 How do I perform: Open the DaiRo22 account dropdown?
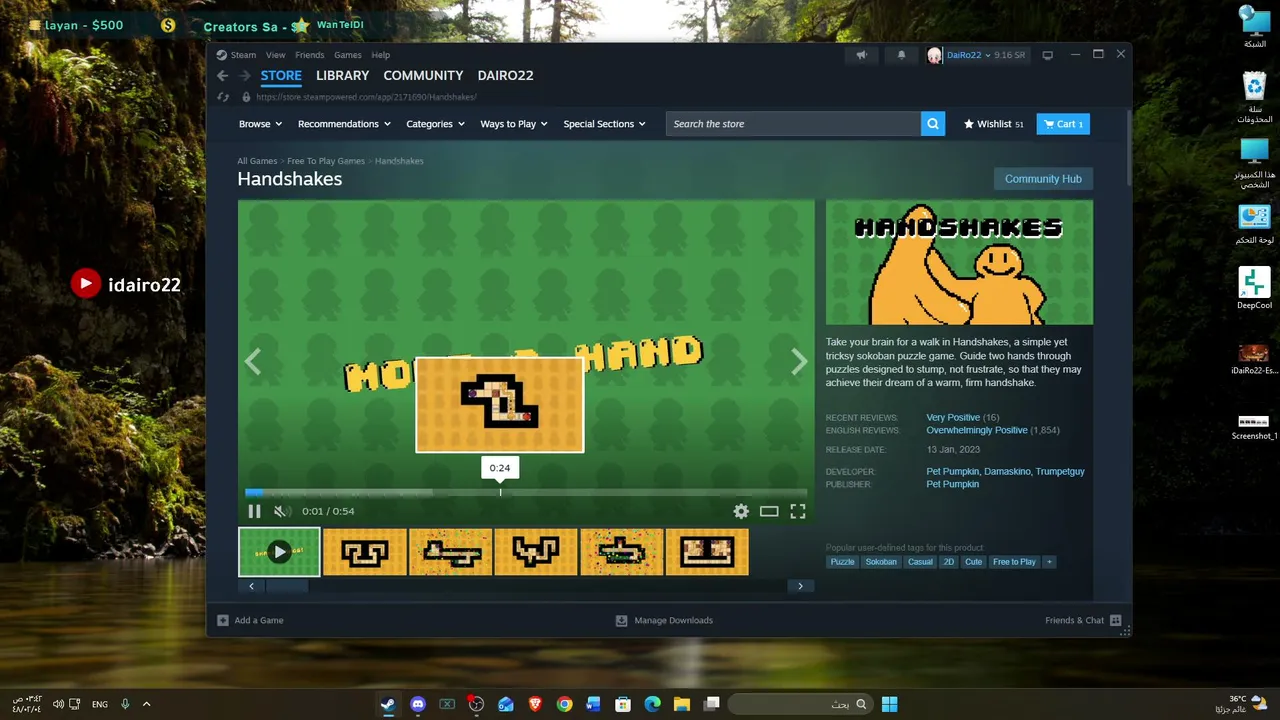coord(977,55)
